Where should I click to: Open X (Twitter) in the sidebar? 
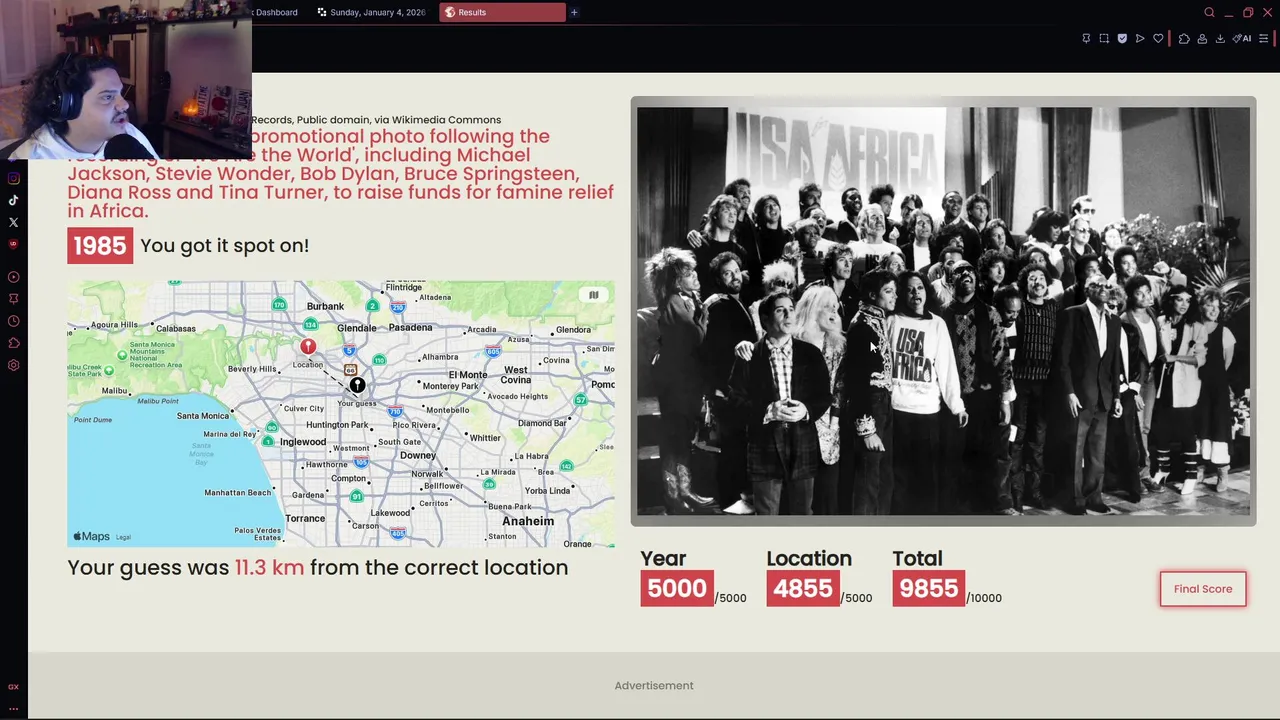tap(13, 222)
